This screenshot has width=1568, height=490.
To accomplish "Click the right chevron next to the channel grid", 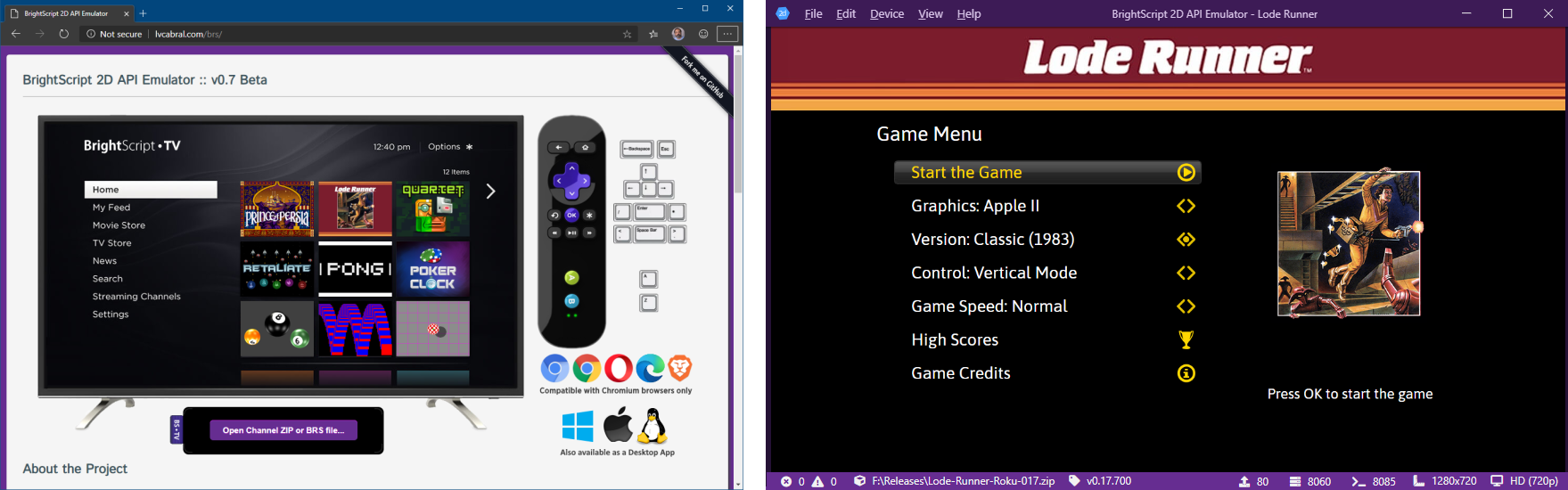I will pyautogui.click(x=490, y=191).
